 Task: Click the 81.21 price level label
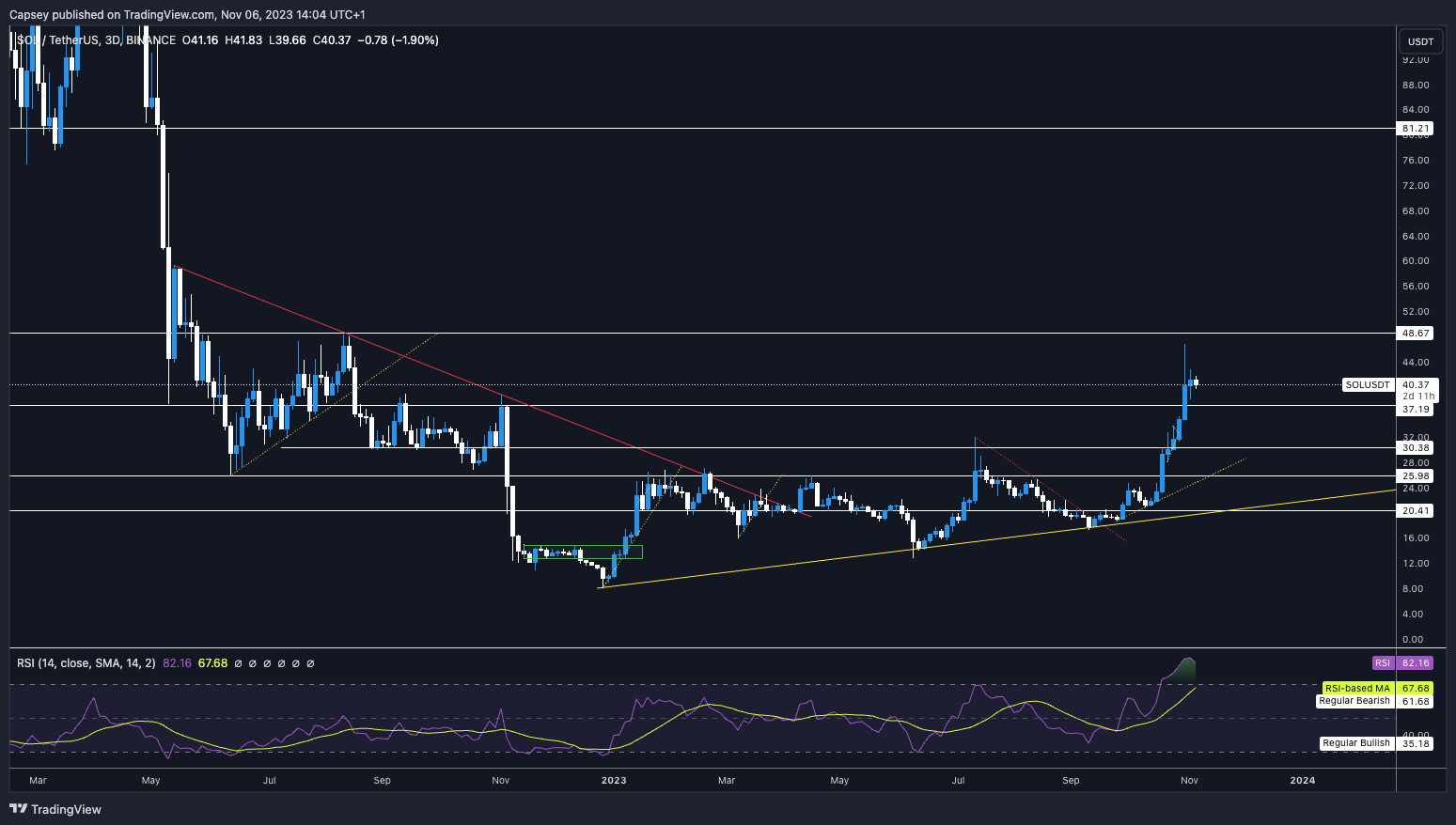coord(1416,128)
